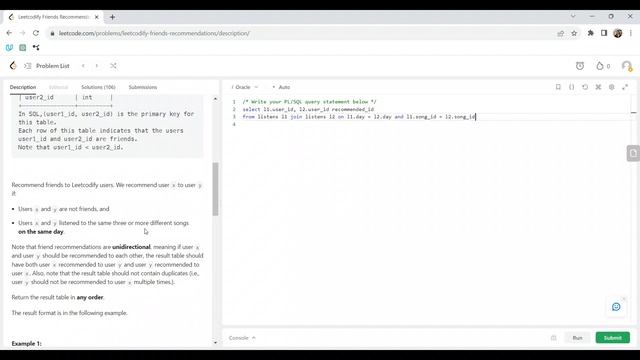Open the Oracle language dropdown

(x=245, y=87)
